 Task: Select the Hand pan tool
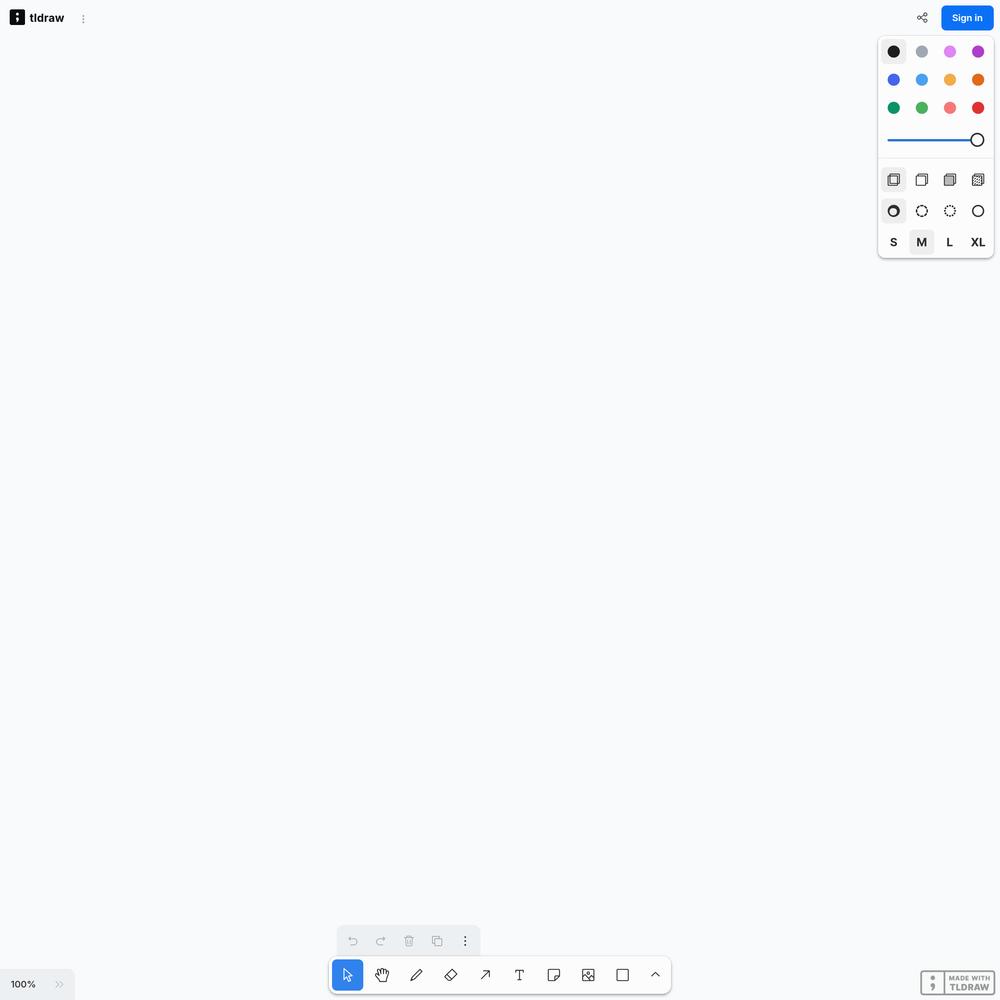coord(382,974)
